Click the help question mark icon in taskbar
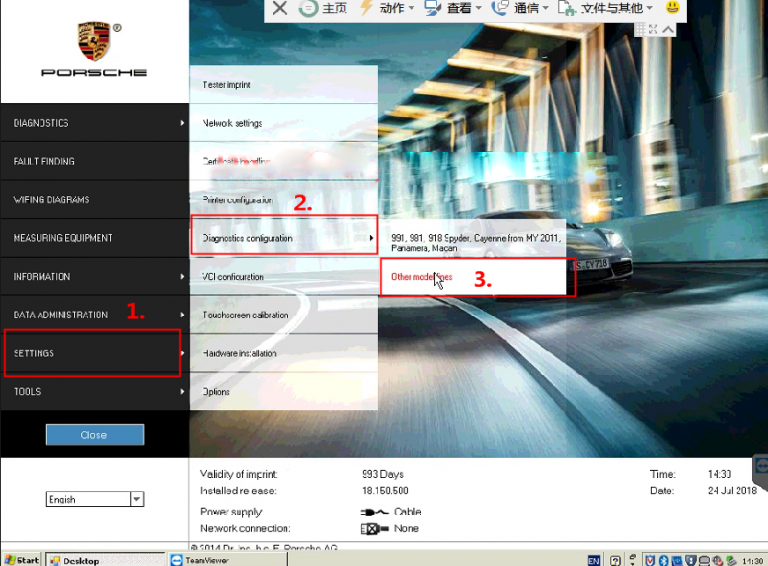This screenshot has height=566, width=768. pyautogui.click(x=616, y=561)
